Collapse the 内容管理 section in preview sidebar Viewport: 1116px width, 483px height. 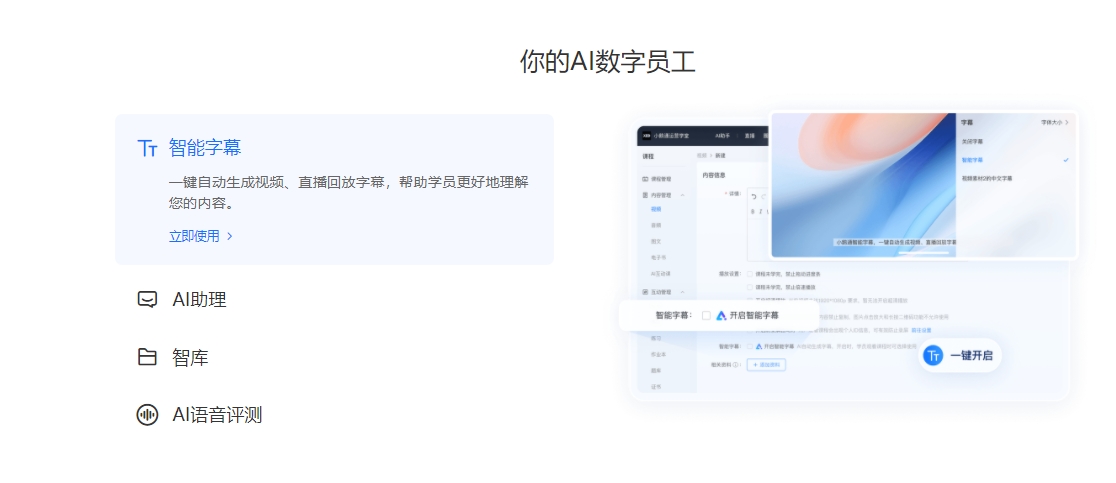(682, 195)
